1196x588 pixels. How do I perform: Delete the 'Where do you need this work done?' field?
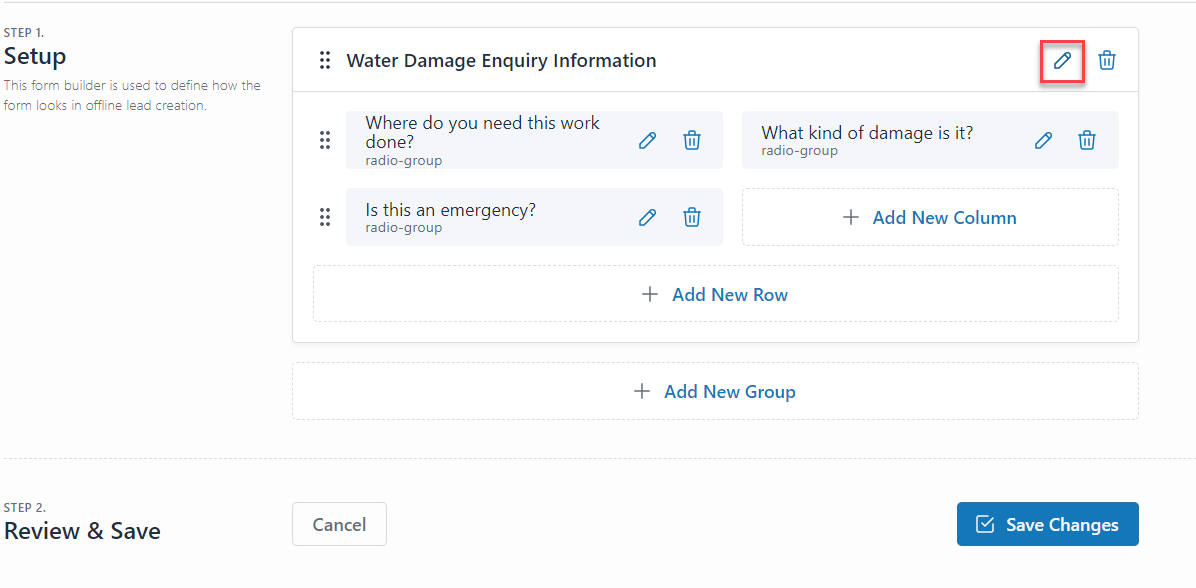[x=691, y=140]
